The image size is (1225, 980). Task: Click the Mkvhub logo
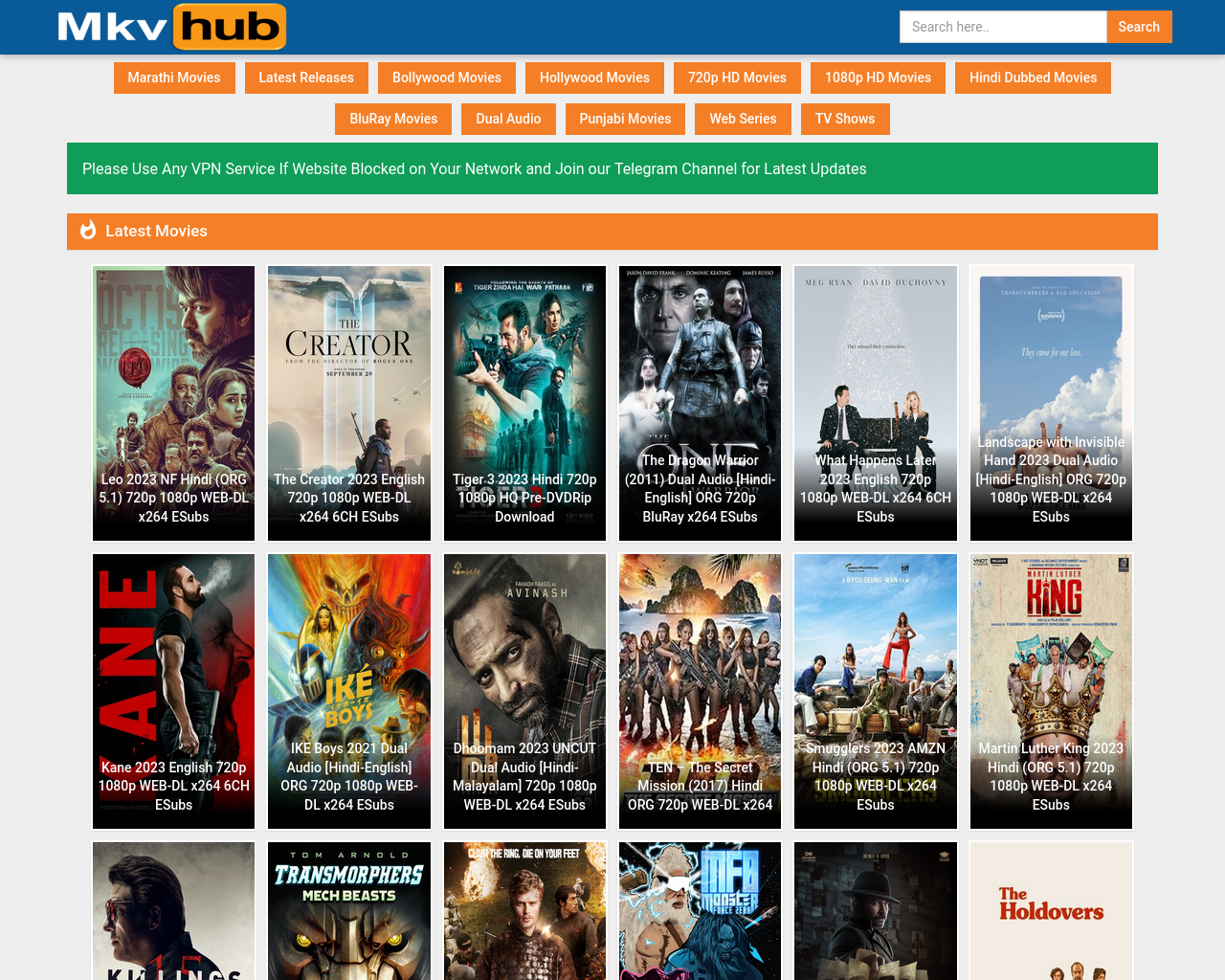click(x=172, y=27)
